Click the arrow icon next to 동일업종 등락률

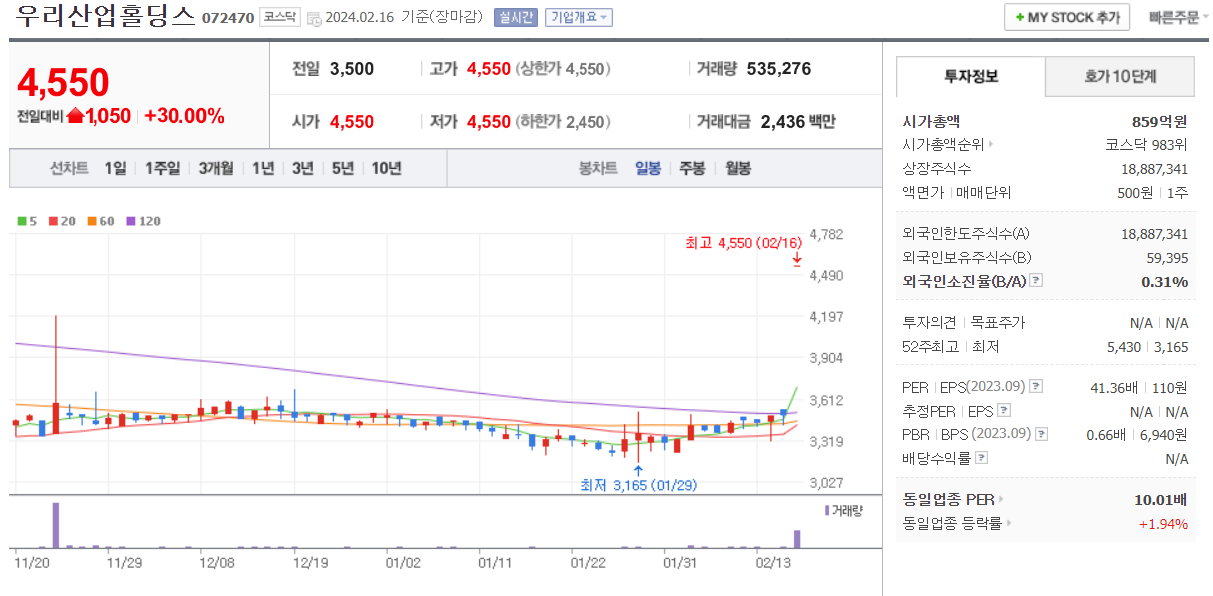pyautogui.click(x=1009, y=523)
